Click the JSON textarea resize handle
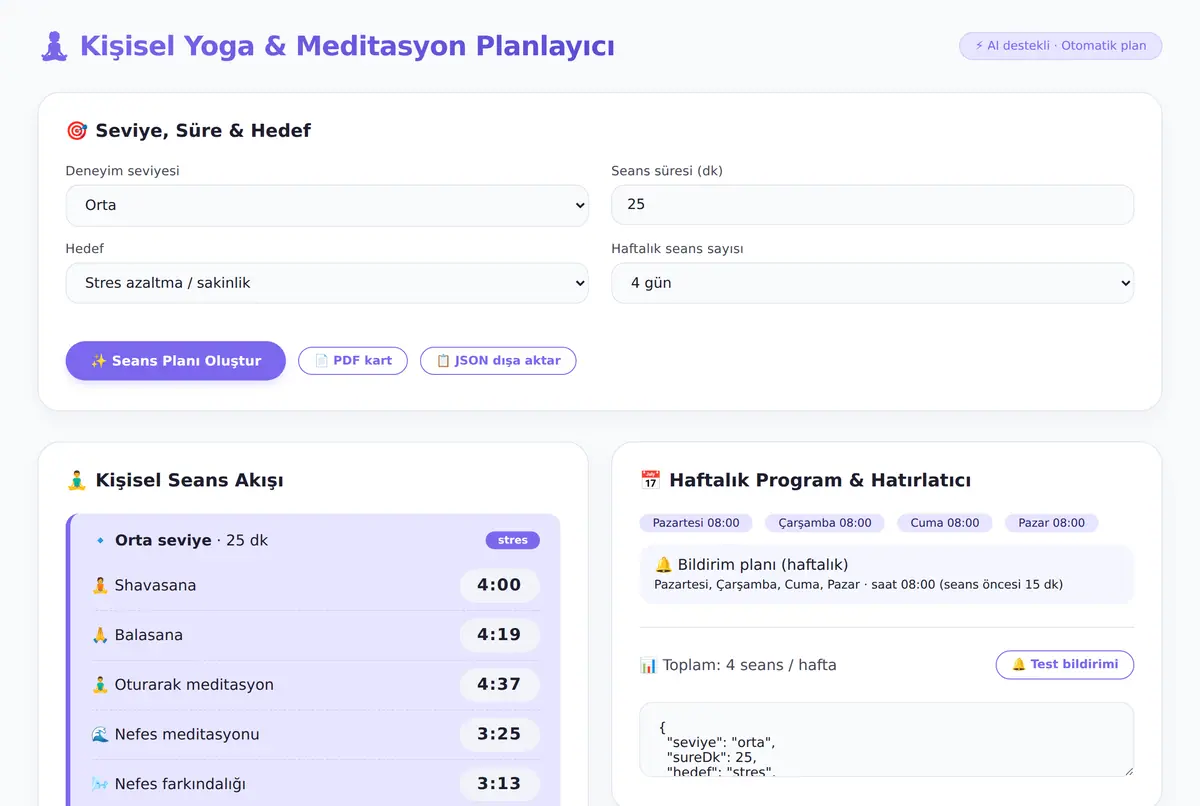 (x=1127, y=770)
